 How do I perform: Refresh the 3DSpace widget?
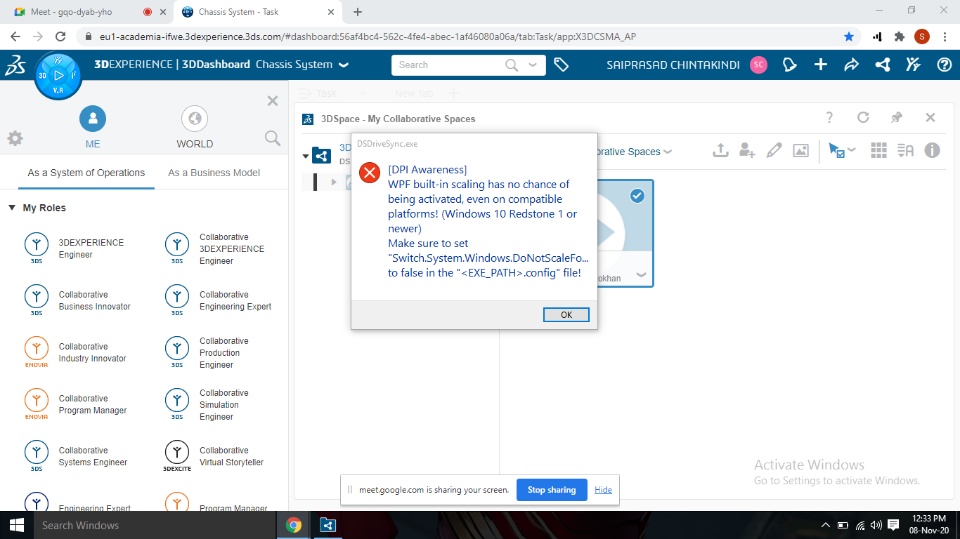click(863, 118)
